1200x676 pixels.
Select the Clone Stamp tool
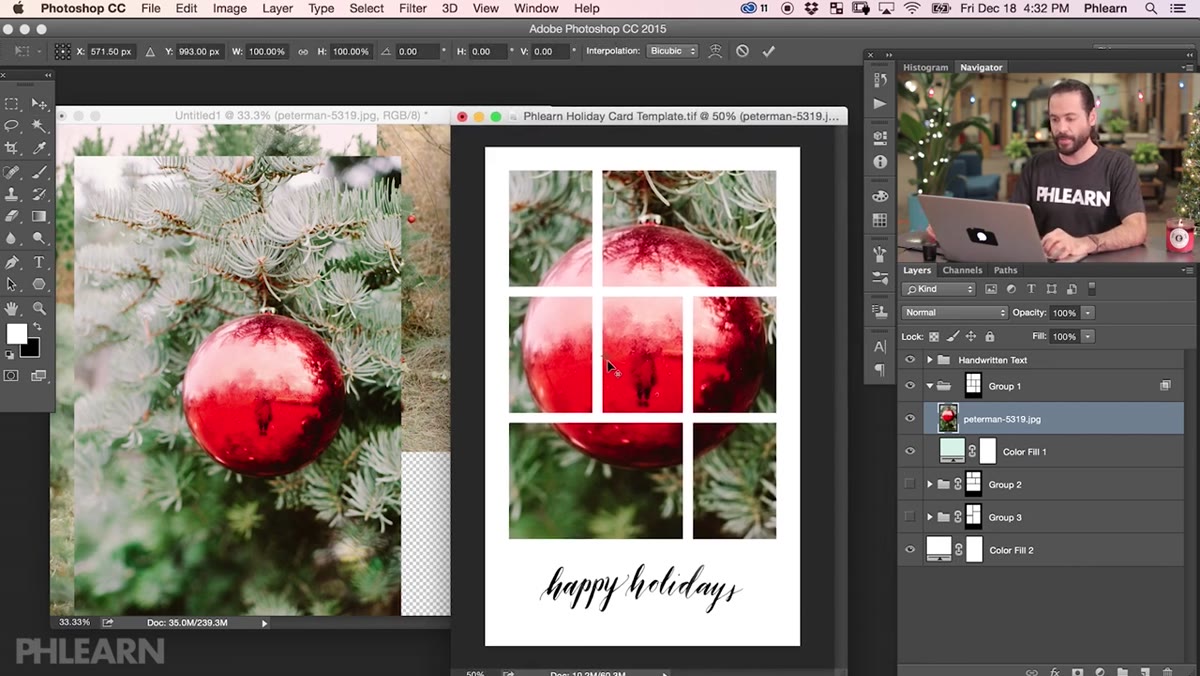12,194
